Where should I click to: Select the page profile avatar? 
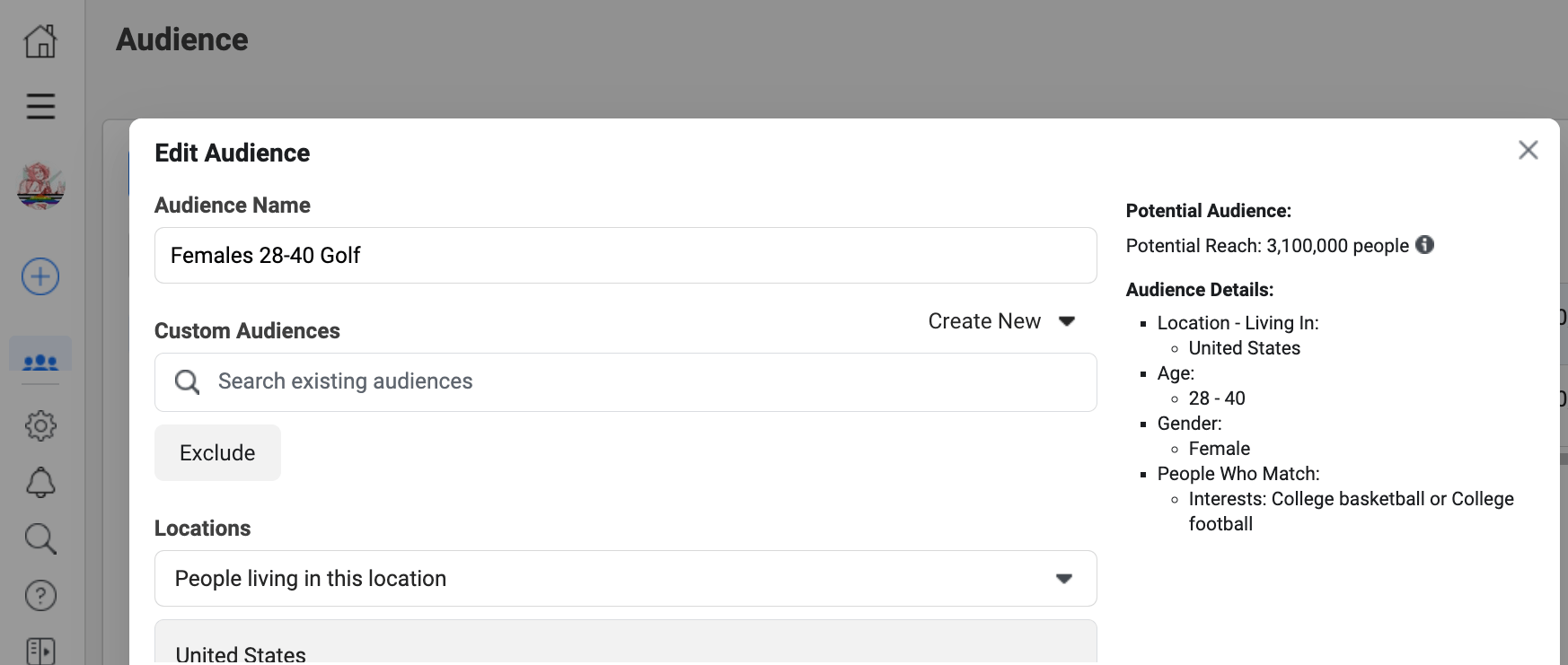pyautogui.click(x=40, y=186)
